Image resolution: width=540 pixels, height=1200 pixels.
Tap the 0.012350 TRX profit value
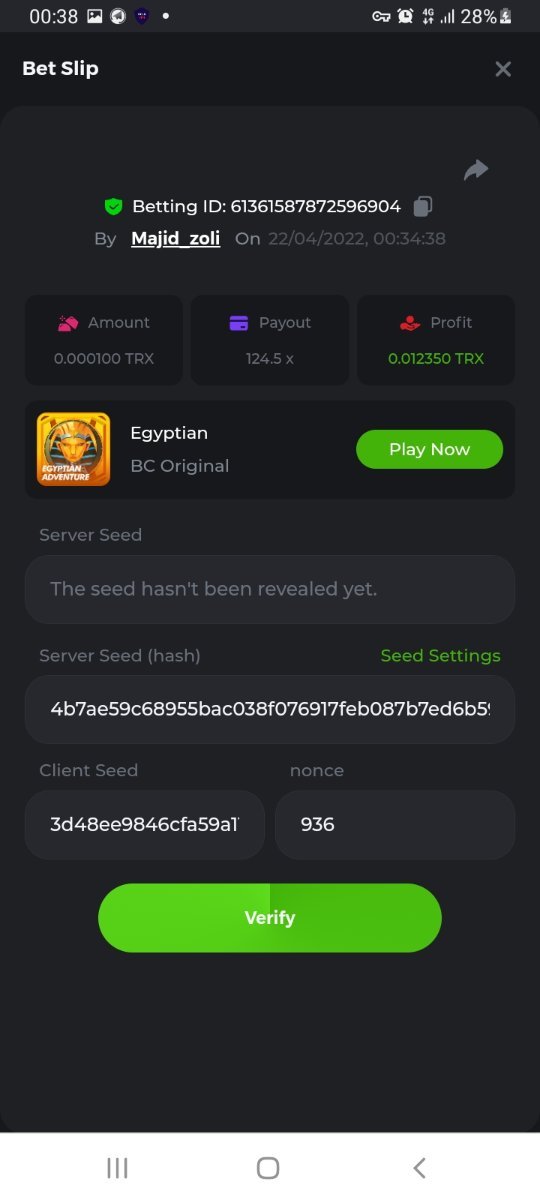tap(436, 358)
